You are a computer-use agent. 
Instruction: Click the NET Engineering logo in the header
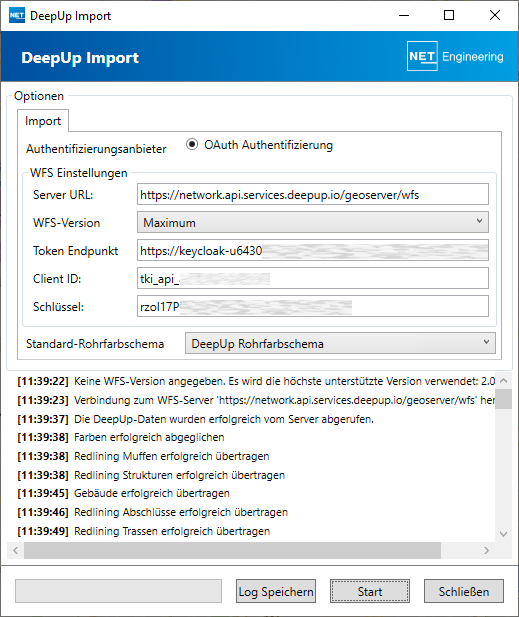455,56
